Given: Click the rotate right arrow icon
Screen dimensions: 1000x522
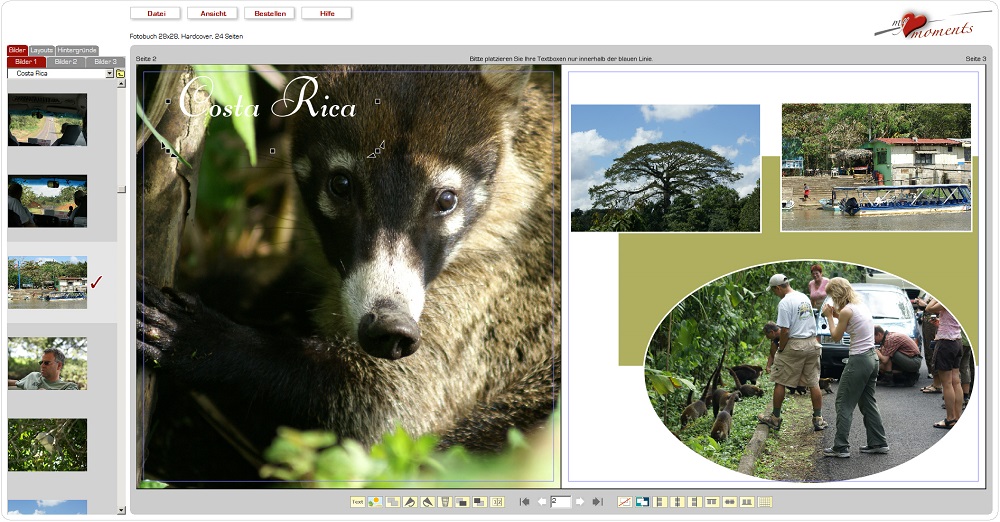Looking at the screenshot, I should (x=427, y=502).
